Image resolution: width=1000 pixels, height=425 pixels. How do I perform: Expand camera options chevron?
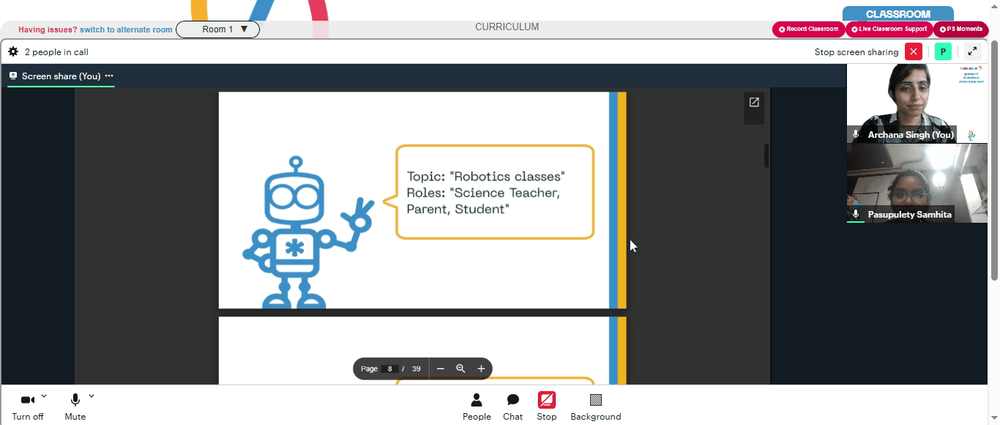44,396
